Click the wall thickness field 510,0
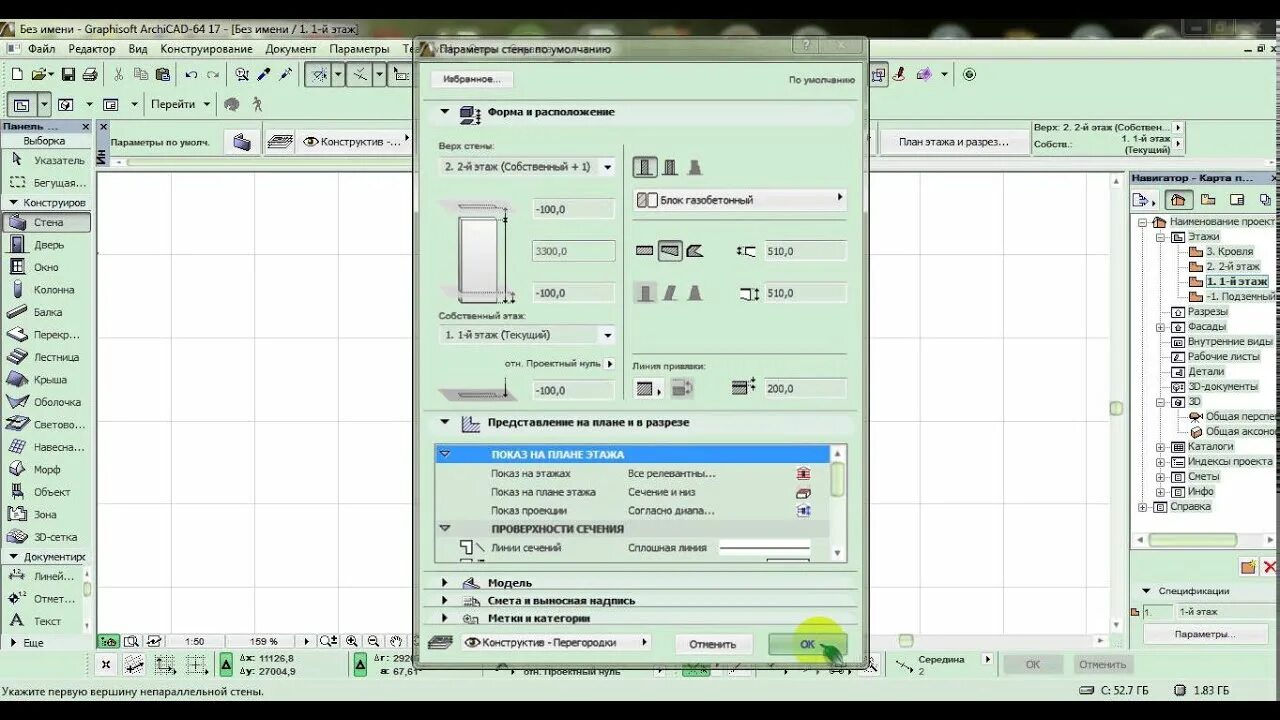 (x=804, y=251)
